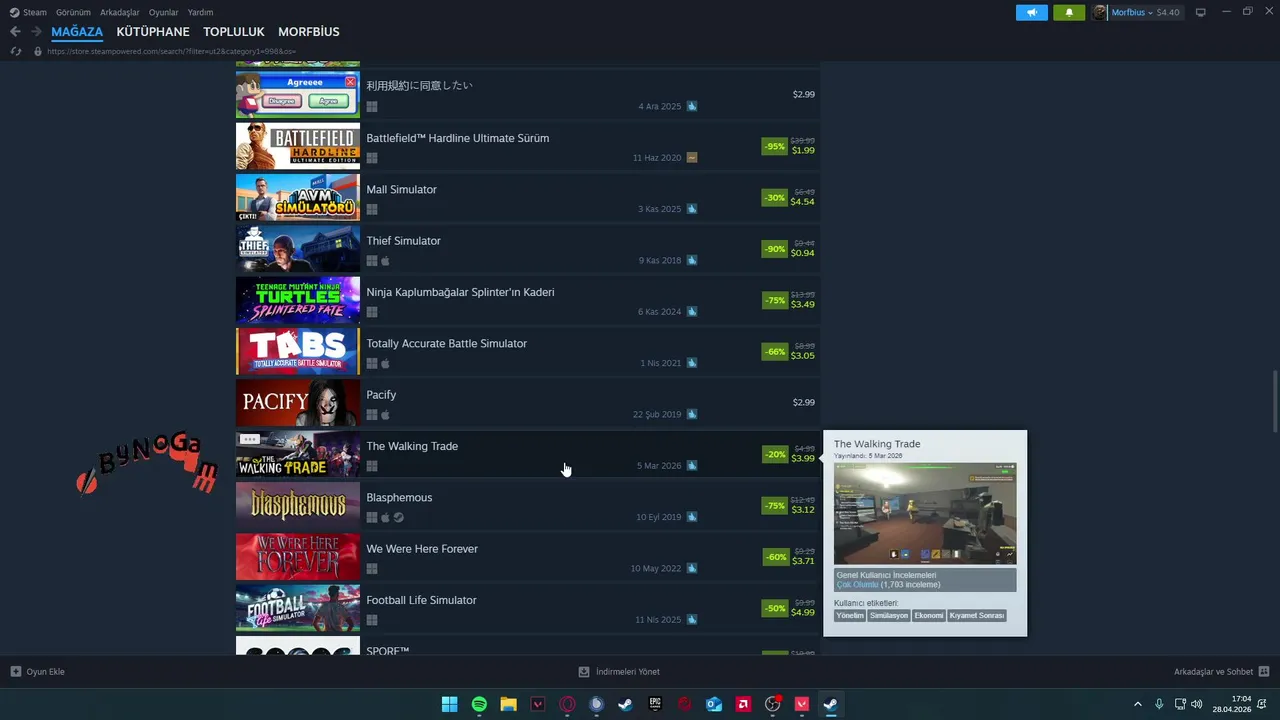Click the Windows platform icon under Mall Simulator

372,209
